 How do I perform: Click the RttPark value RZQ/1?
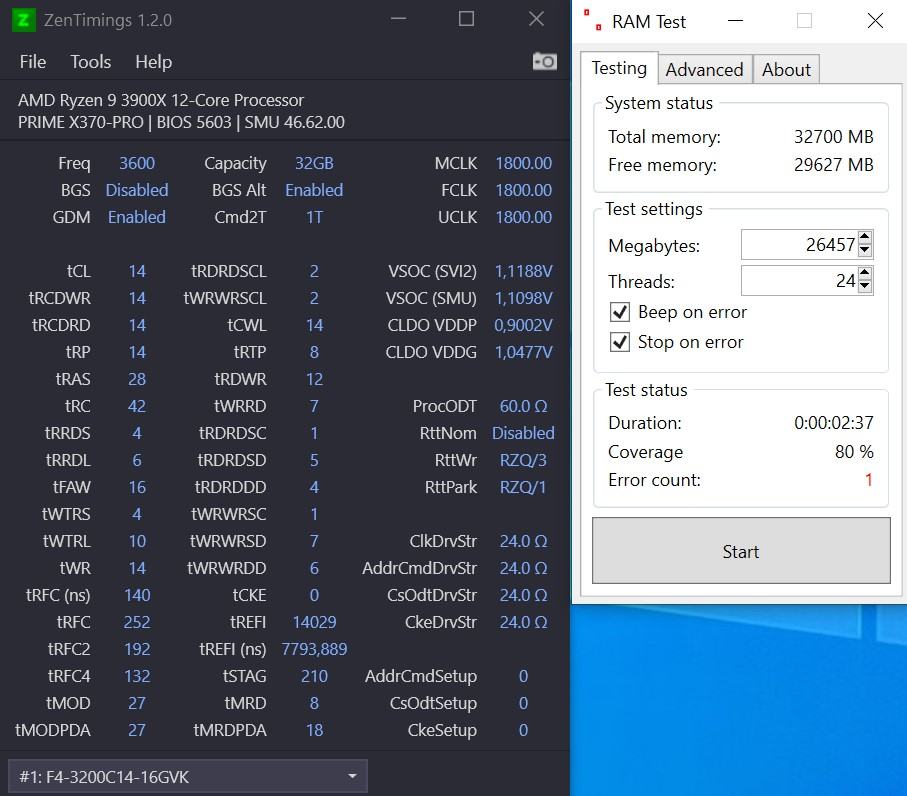point(523,487)
